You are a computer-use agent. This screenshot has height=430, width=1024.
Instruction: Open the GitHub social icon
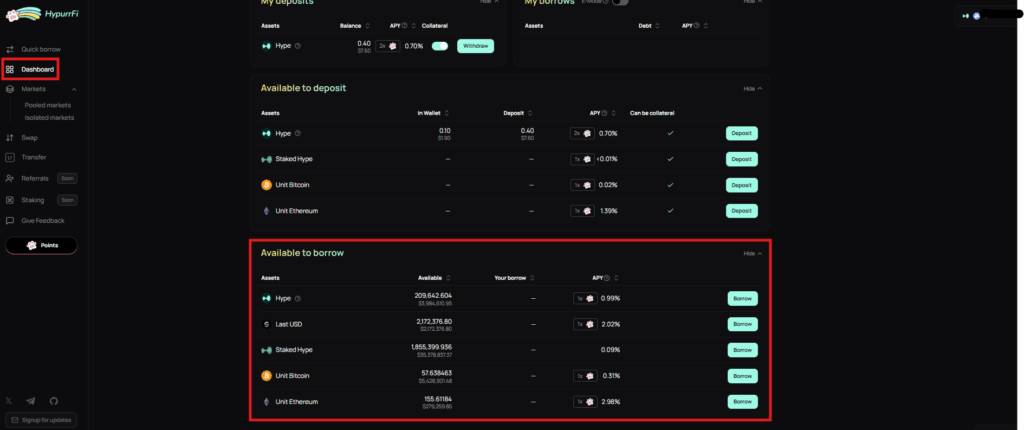click(x=54, y=401)
